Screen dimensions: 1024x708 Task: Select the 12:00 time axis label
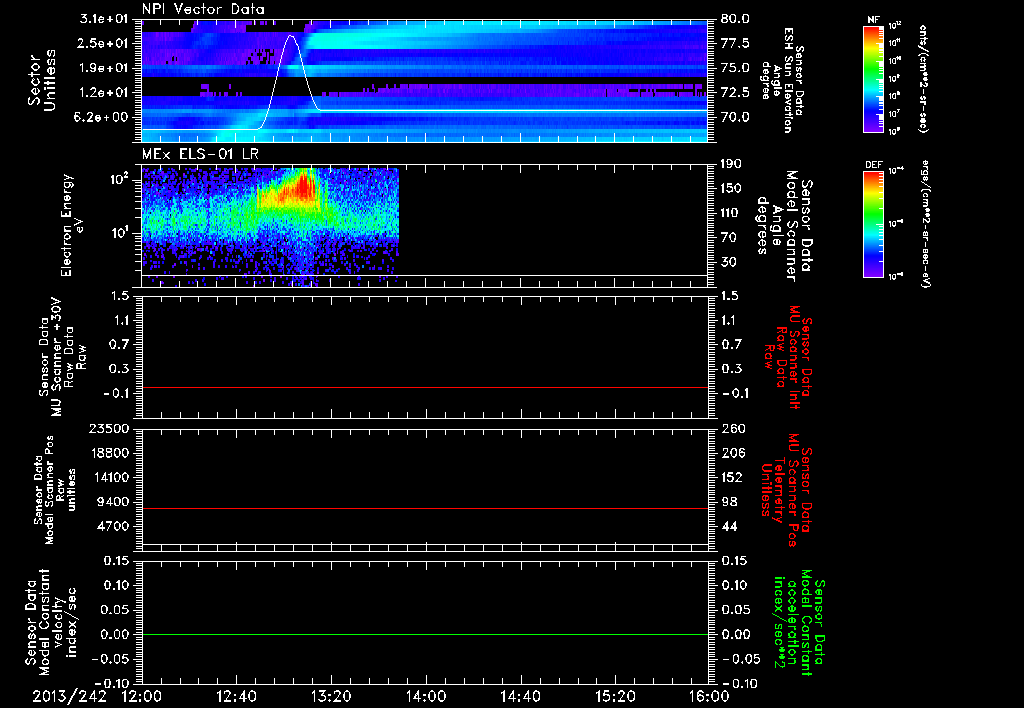coord(142,696)
